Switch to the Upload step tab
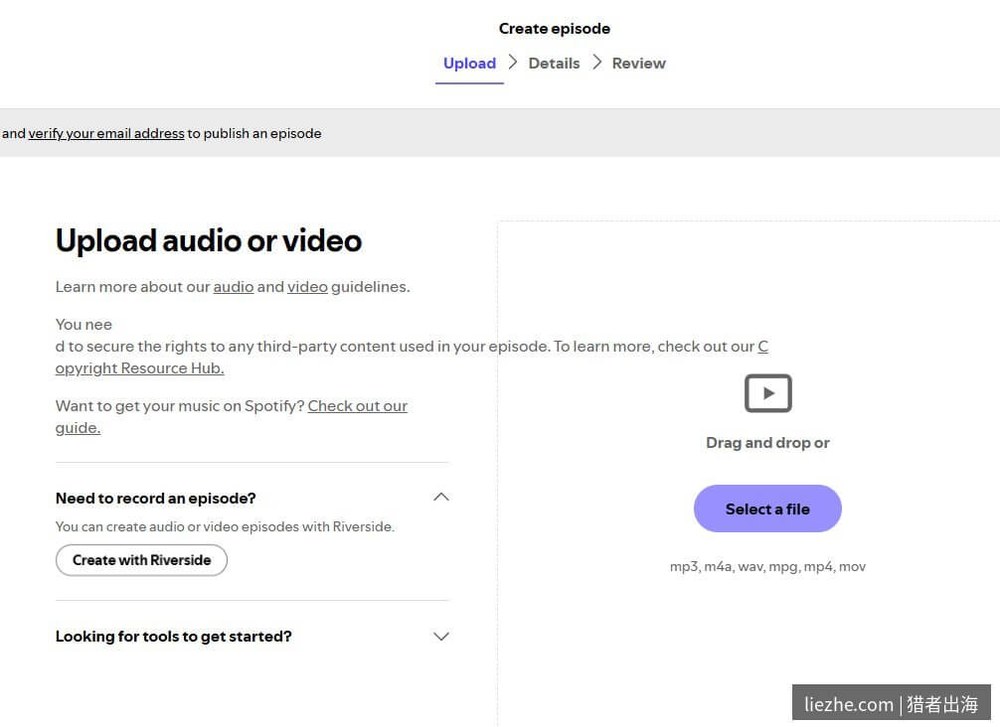The image size is (1000, 727). [469, 63]
